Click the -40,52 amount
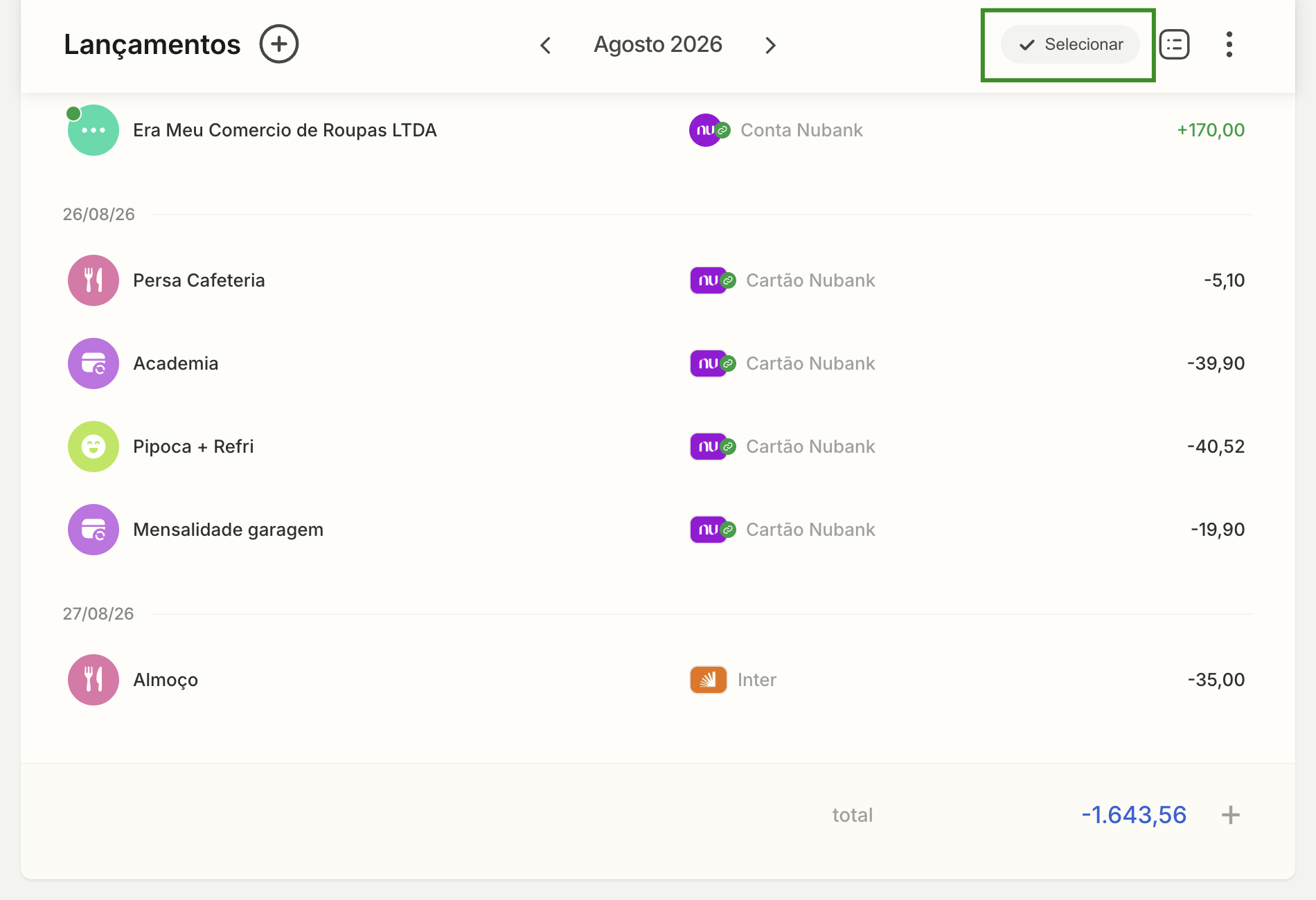 coord(1216,447)
